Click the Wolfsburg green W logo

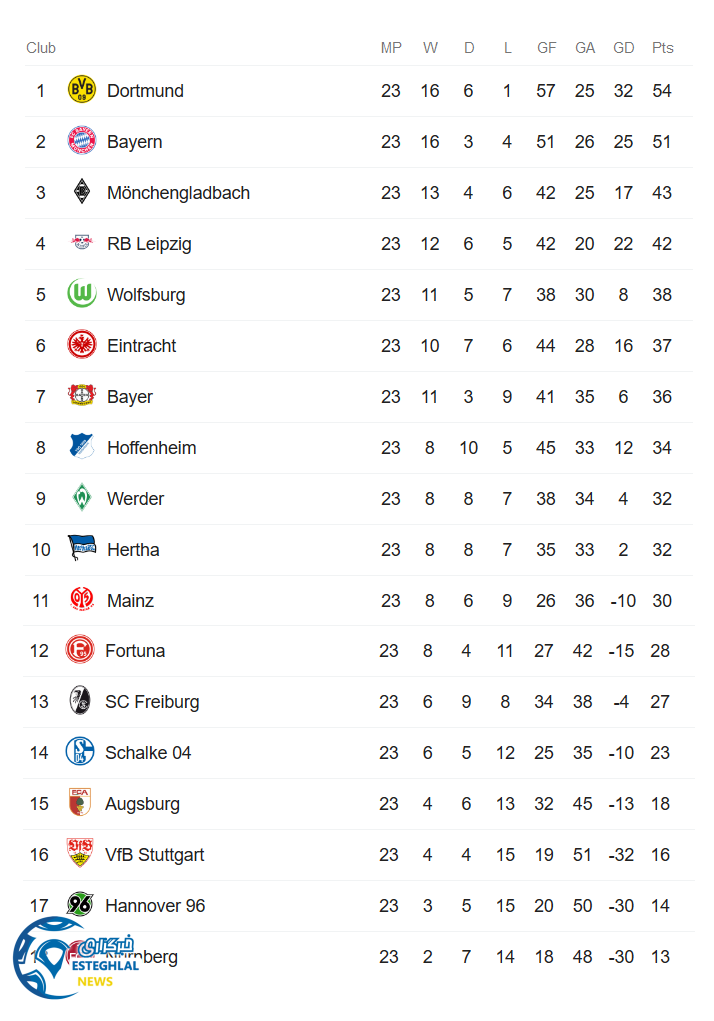pos(82,295)
